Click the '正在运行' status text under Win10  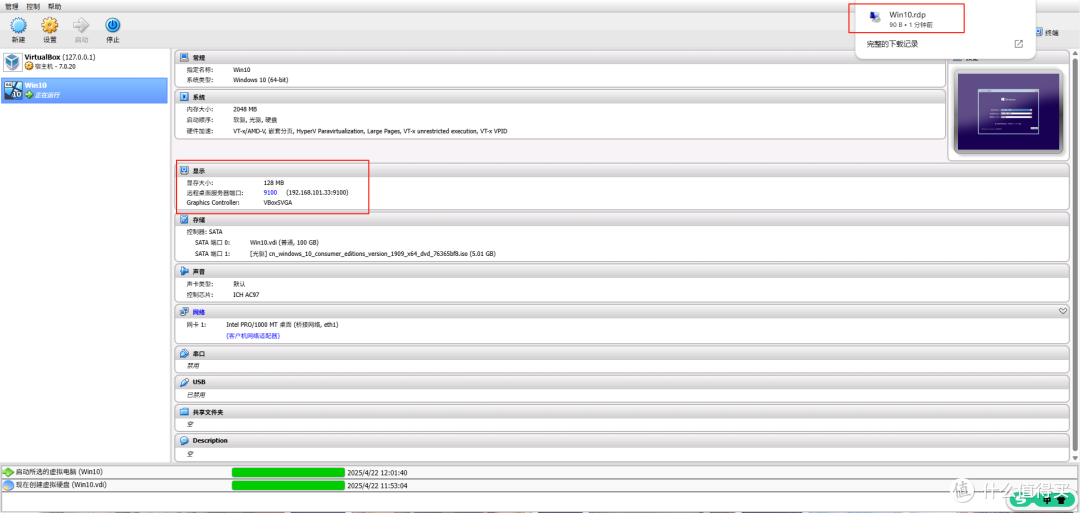48,95
